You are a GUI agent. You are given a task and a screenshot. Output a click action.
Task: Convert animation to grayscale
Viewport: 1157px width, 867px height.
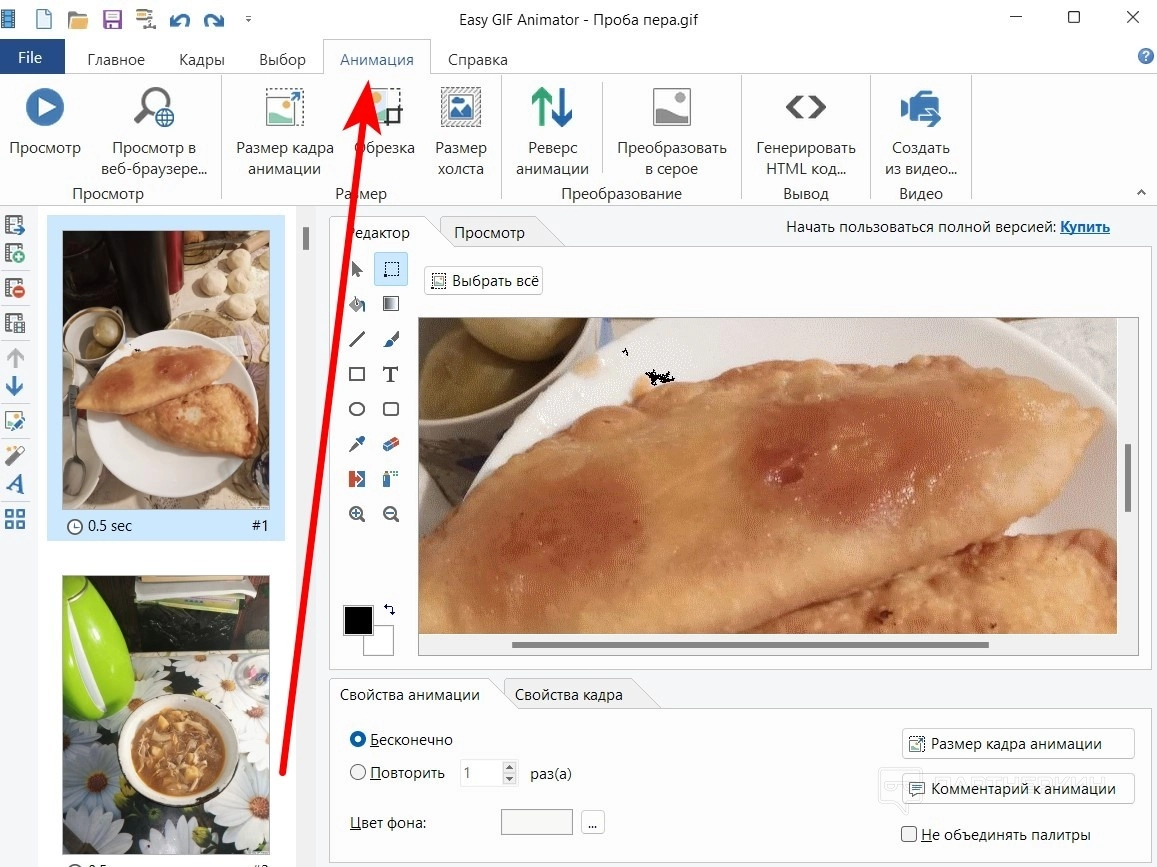pyautogui.click(x=671, y=133)
